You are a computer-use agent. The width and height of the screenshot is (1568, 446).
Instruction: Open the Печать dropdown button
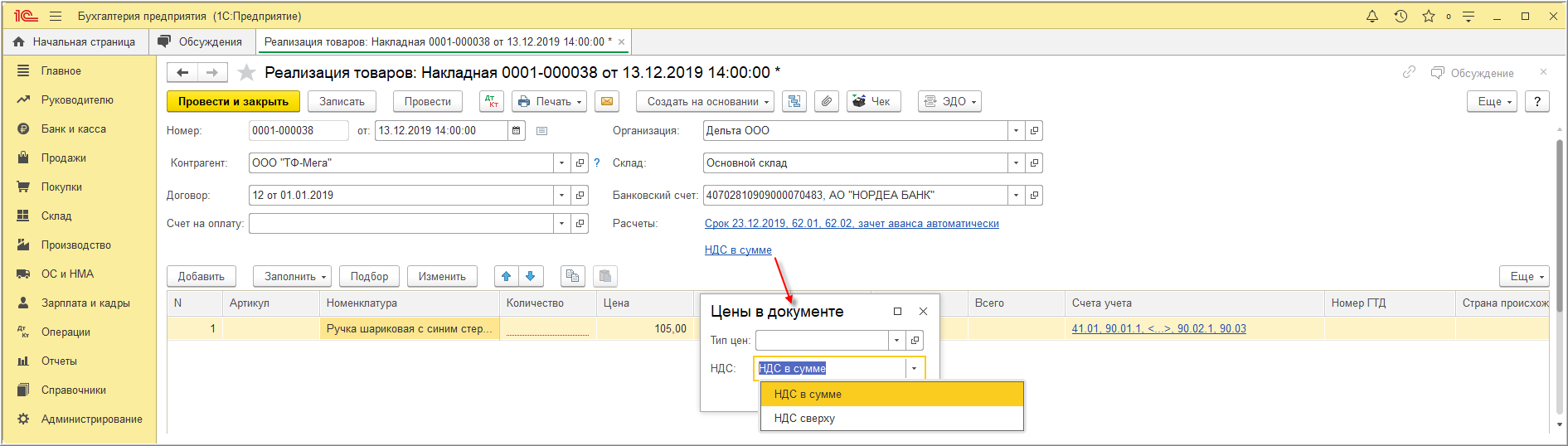coord(549,101)
